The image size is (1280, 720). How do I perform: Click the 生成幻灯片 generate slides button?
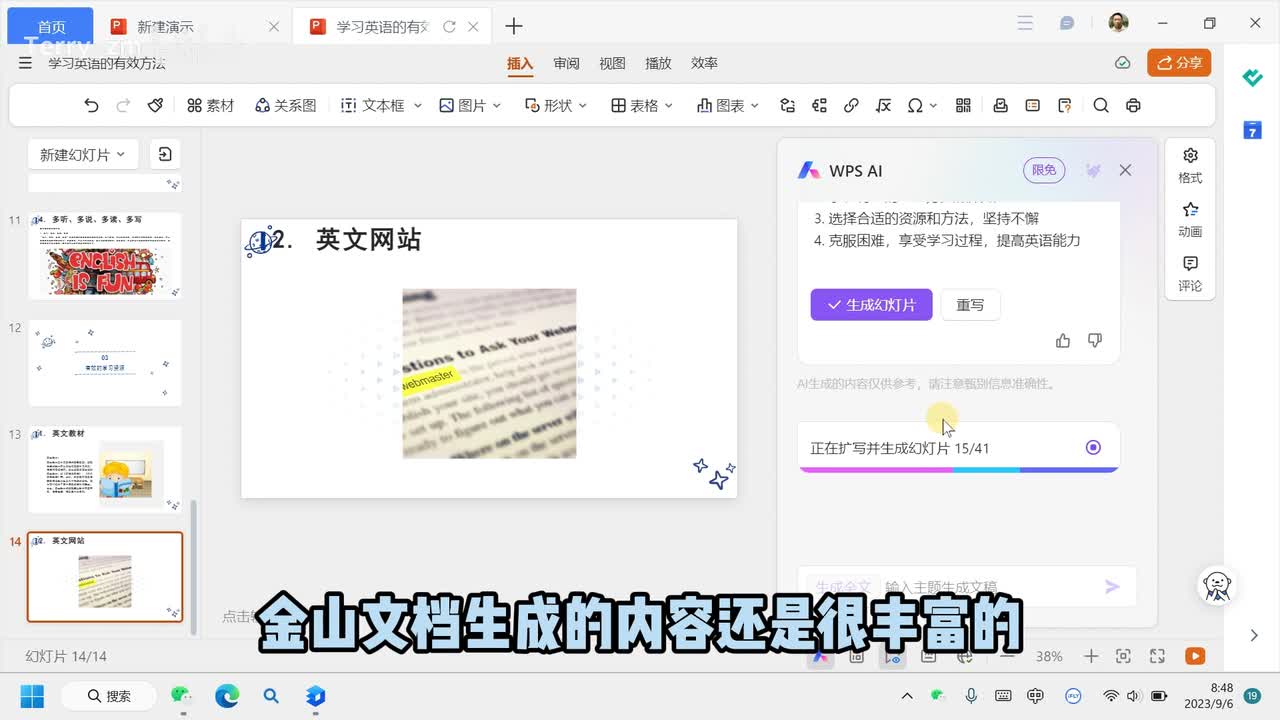click(x=871, y=305)
